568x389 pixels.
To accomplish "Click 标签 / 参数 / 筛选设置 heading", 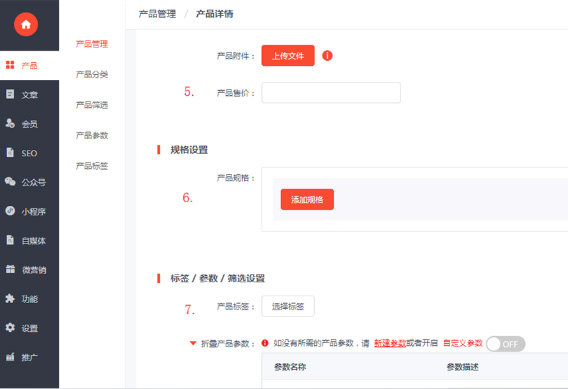I will click(x=217, y=278).
